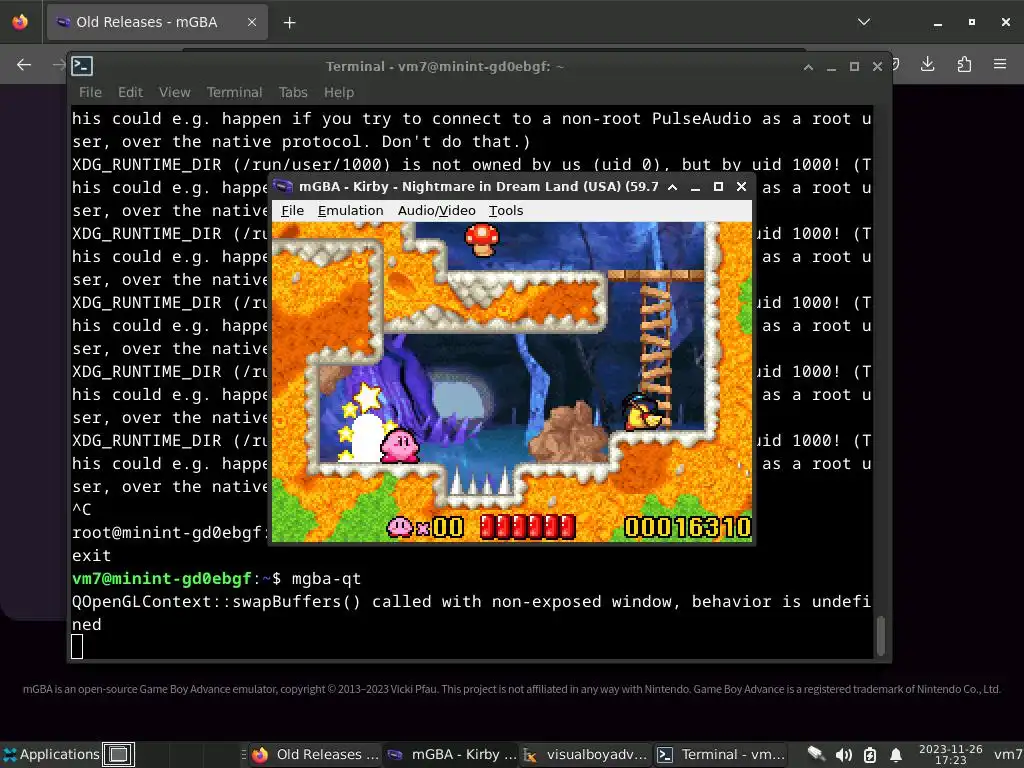Open Firefox extensions puzzle icon
Screen dimensions: 1024x768
point(964,64)
